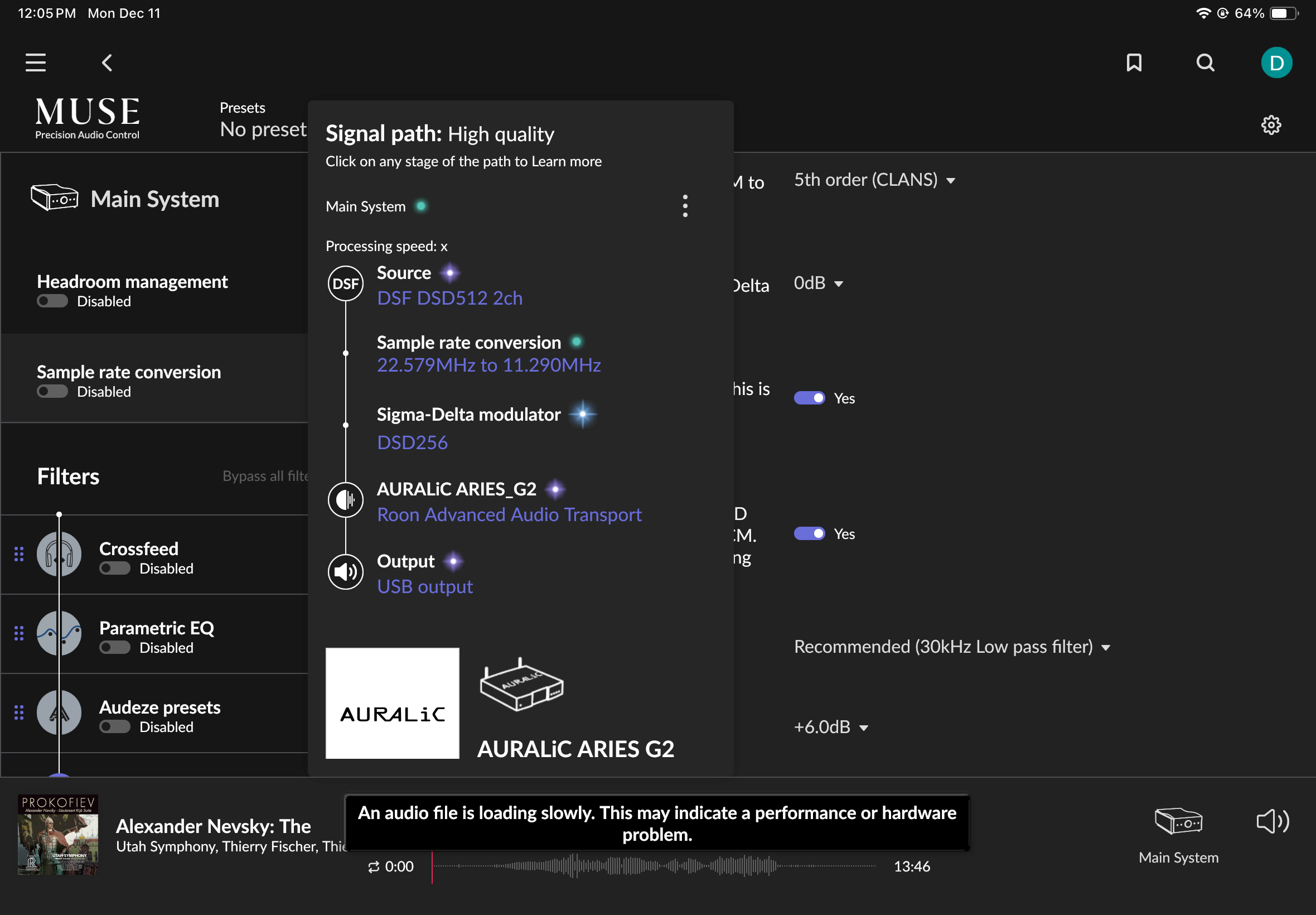
Task: Click Main System zone name in Signal path
Action: 365,206
